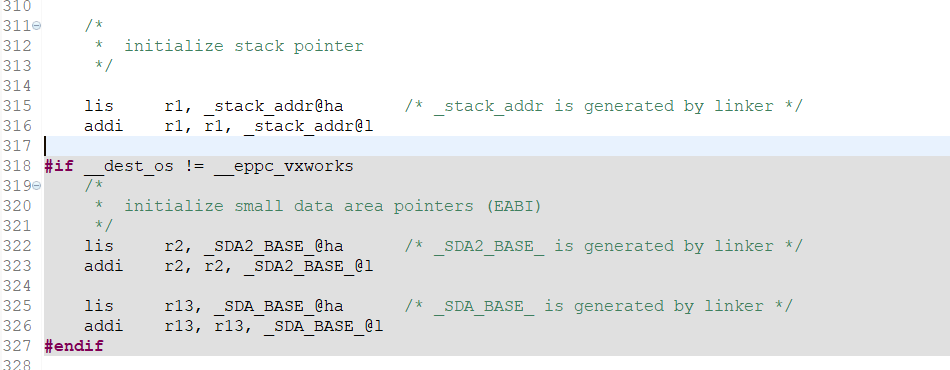This screenshot has height=370, width=950.
Task: Click 'initialize small data area pointers' comment
Action: point(299,206)
